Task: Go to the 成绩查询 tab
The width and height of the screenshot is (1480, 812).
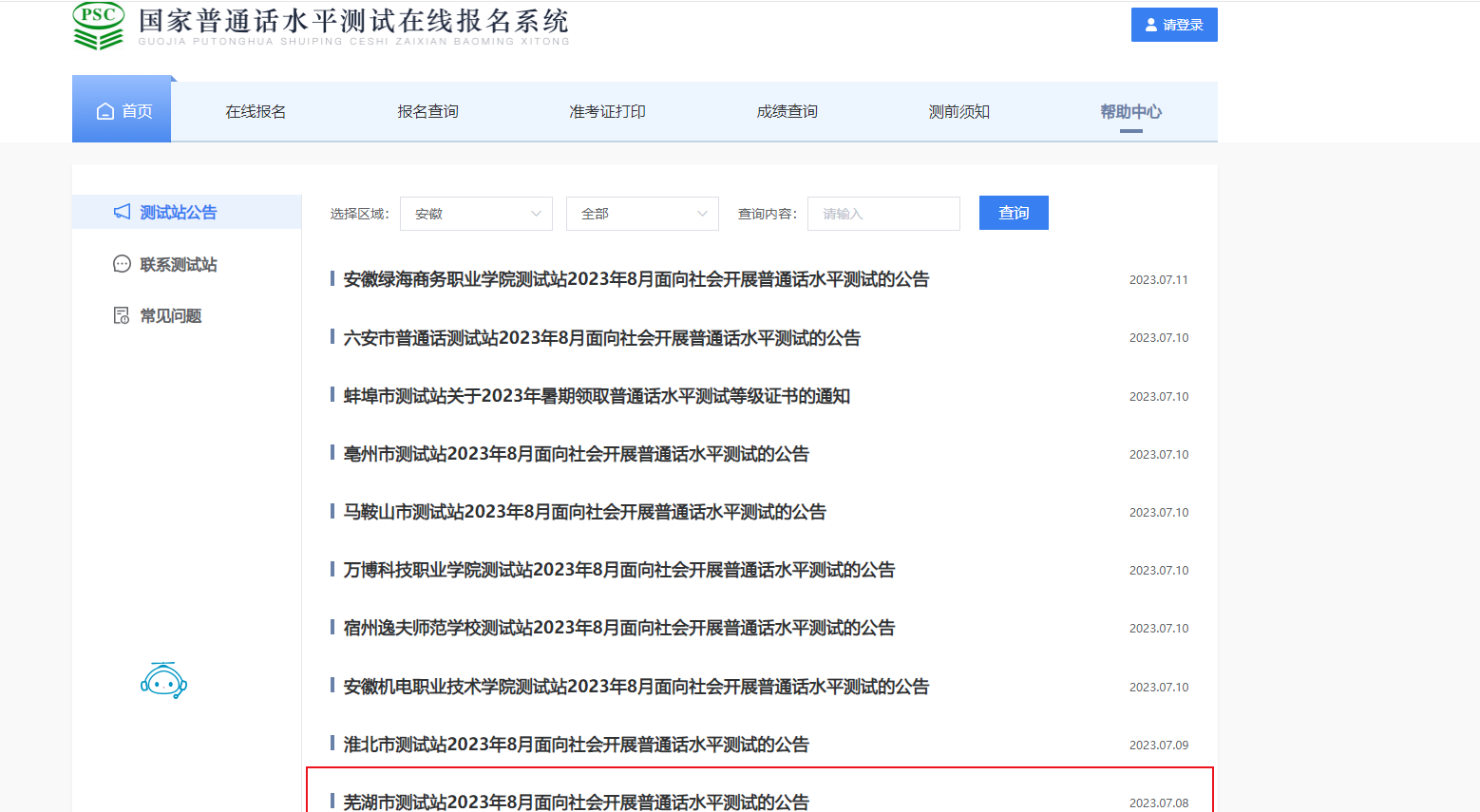Action: (x=787, y=112)
